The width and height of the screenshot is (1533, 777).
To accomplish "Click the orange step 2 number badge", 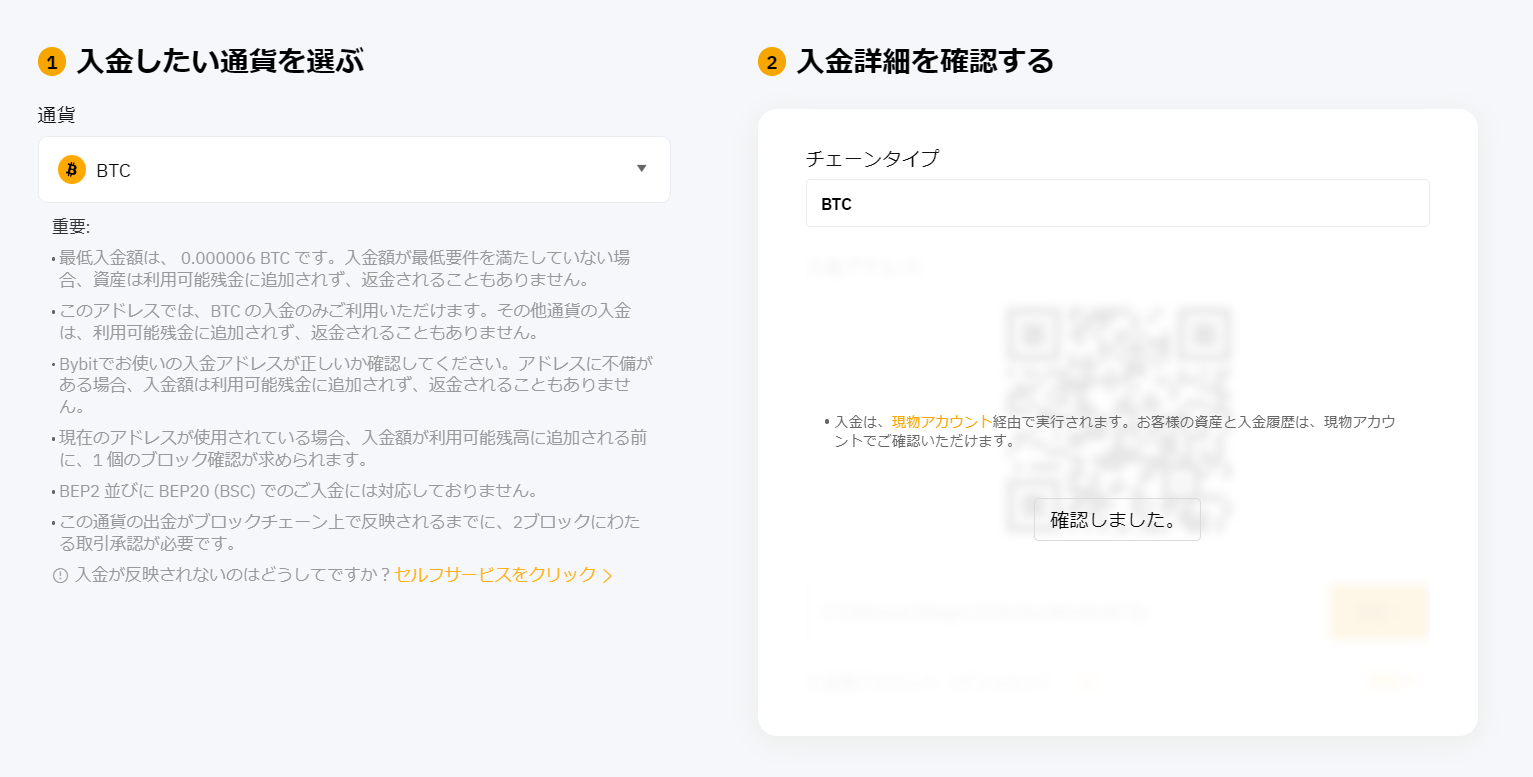I will (771, 62).
